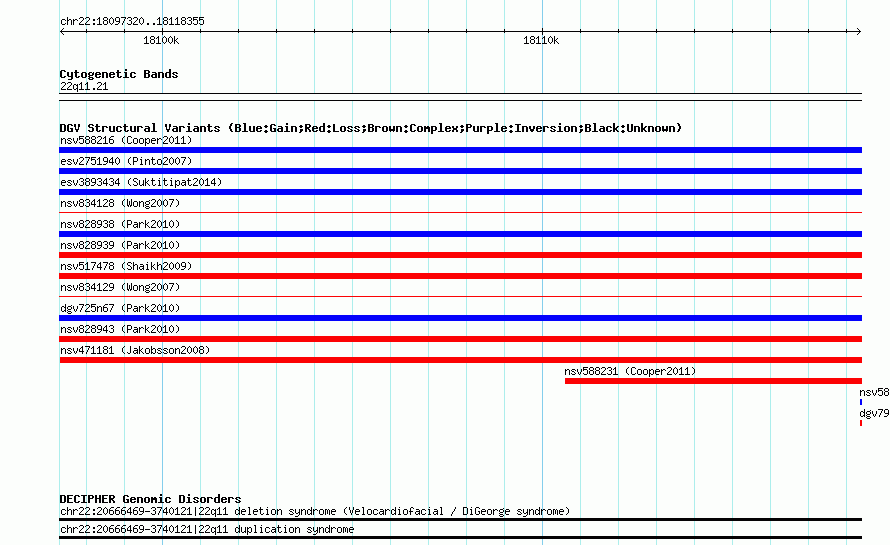This screenshot has width=890, height=545.
Task: Click black bar under 22q11 duplication syndrome
Action: click(x=460, y=538)
